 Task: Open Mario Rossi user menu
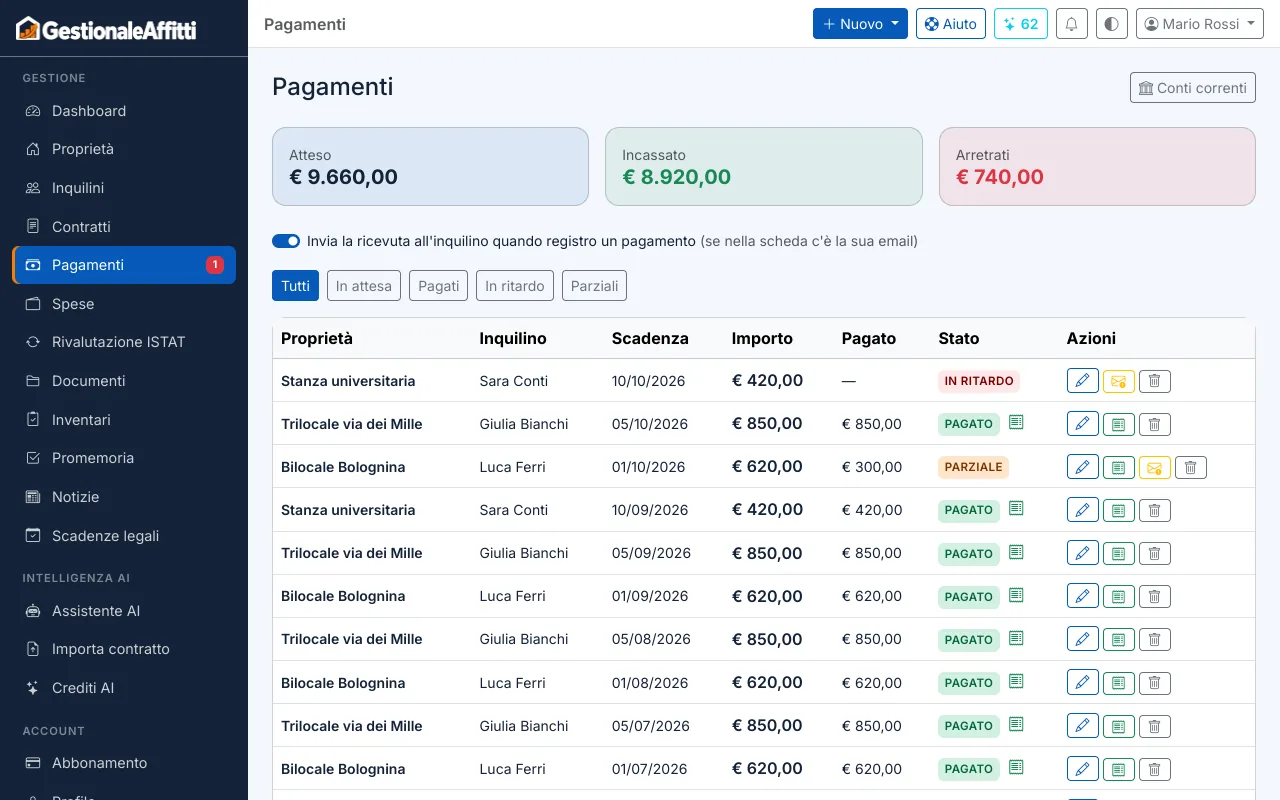[1200, 24]
